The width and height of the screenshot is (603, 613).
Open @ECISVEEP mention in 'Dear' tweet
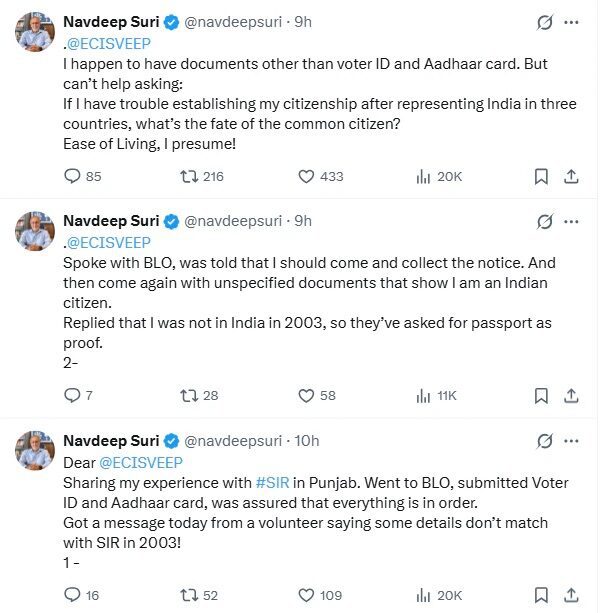[x=141, y=463]
